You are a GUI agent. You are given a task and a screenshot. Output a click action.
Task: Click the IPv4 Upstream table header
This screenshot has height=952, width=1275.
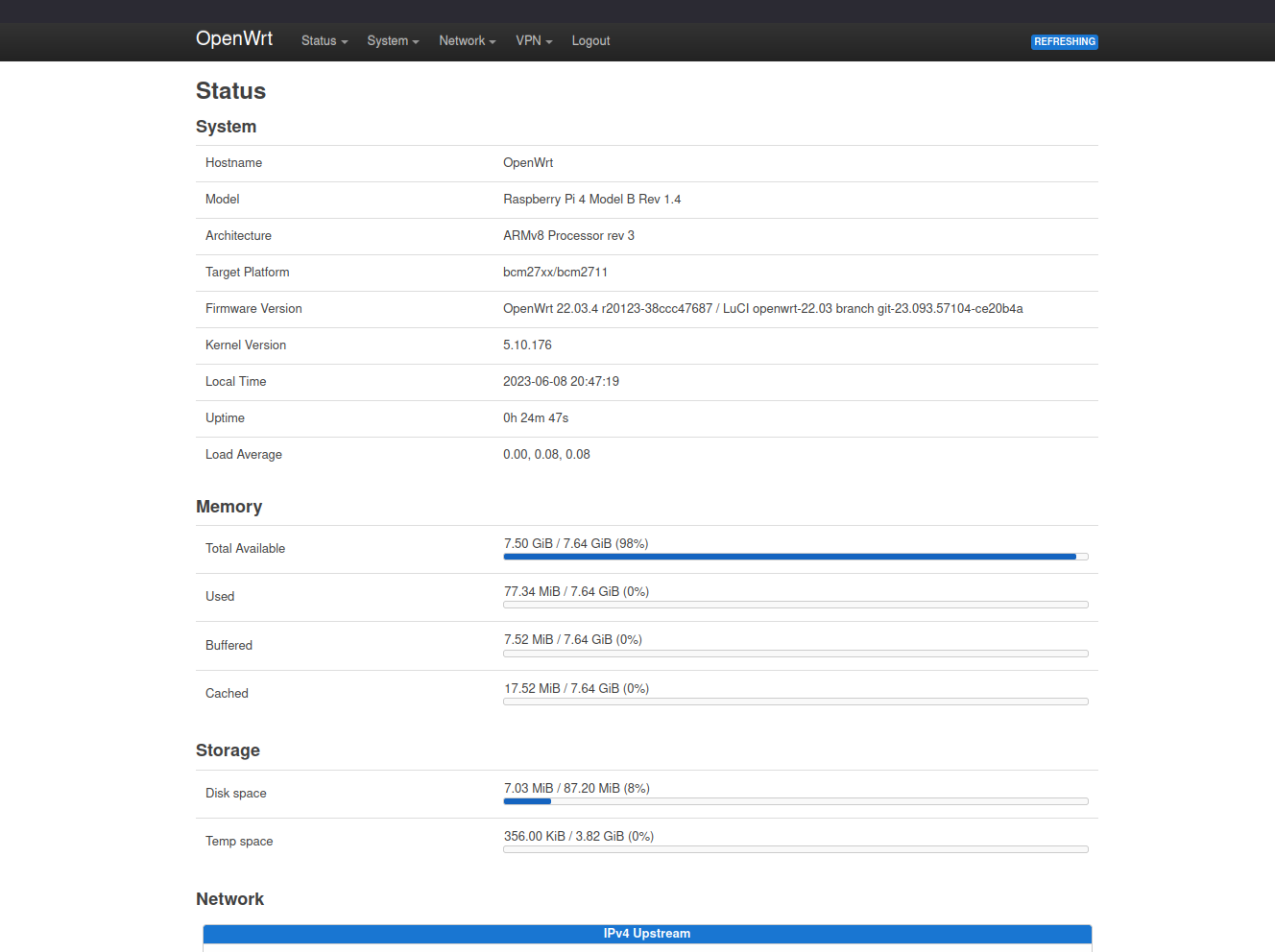pyautogui.click(x=646, y=933)
